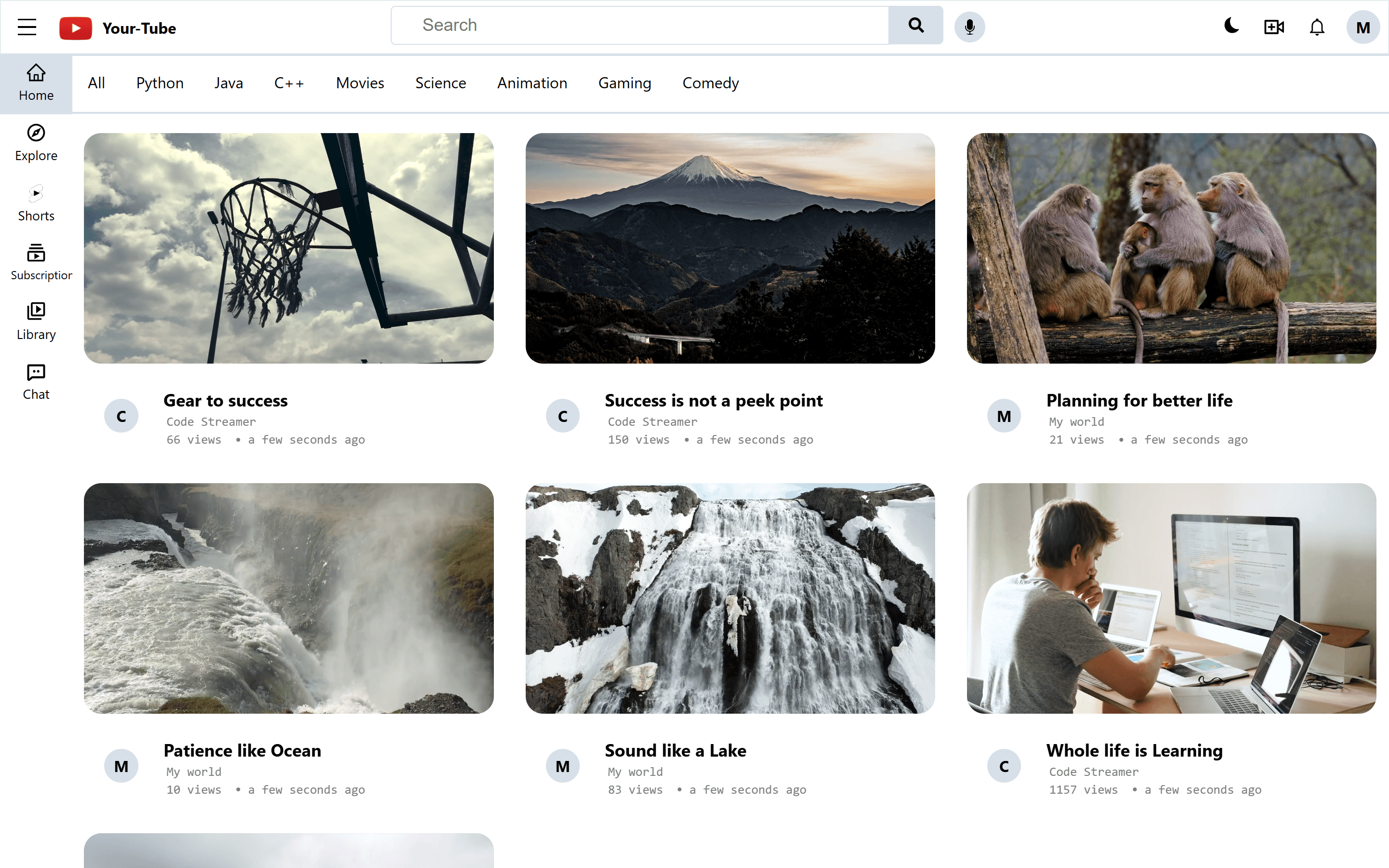Click the Your-Tube brand name text
Screen dimensions: 1389x868
point(139,28)
